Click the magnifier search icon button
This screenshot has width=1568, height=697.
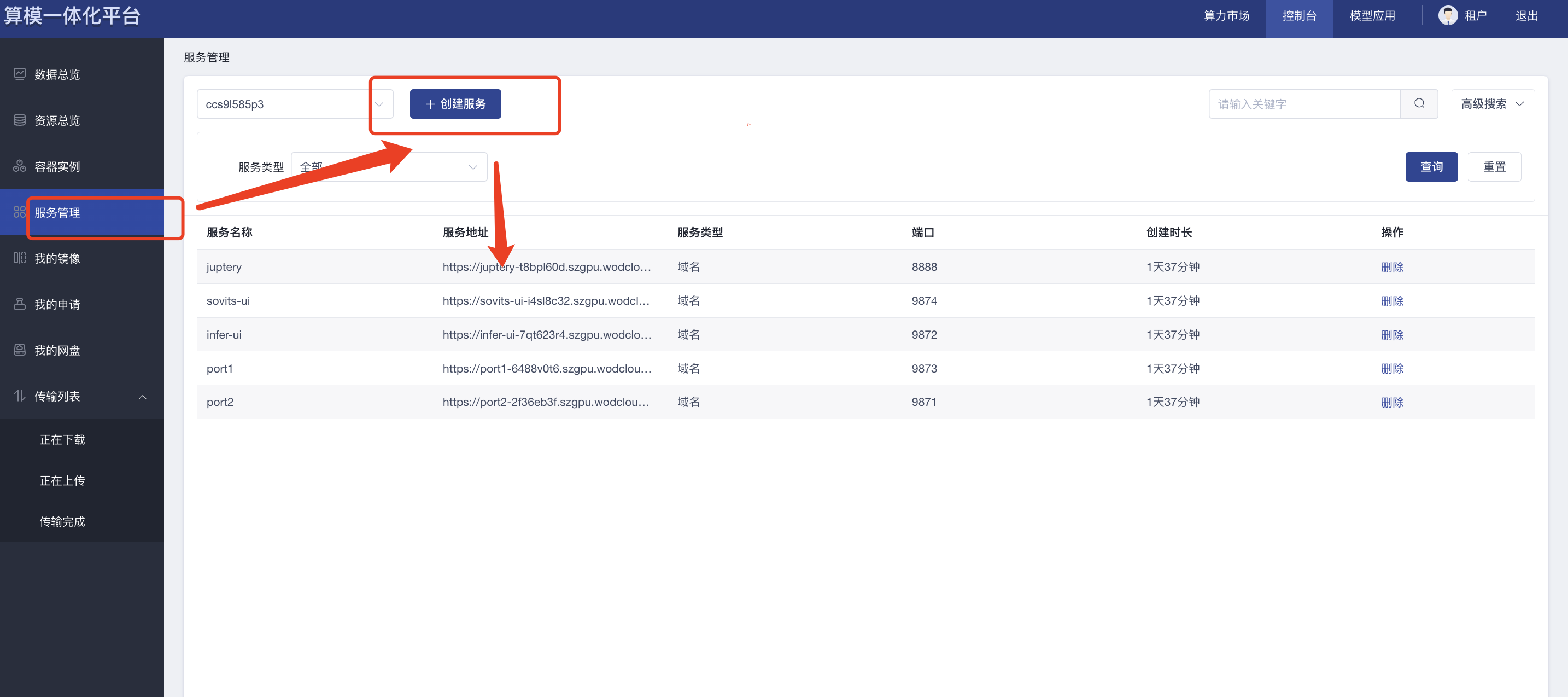tap(1419, 103)
